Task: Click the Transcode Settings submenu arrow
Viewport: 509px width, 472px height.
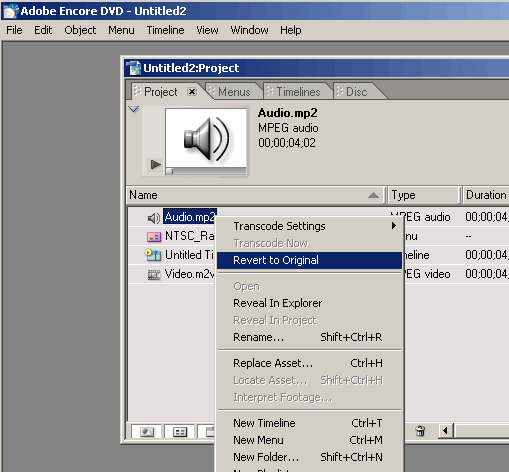Action: (x=394, y=226)
